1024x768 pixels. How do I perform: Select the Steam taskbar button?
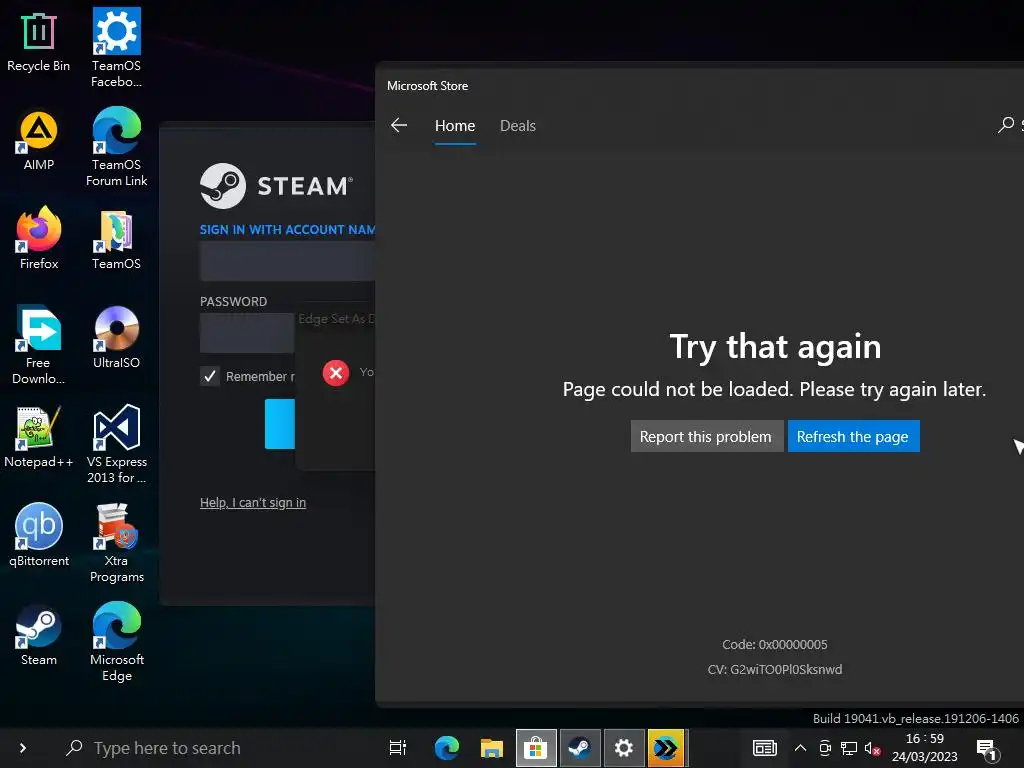point(580,748)
